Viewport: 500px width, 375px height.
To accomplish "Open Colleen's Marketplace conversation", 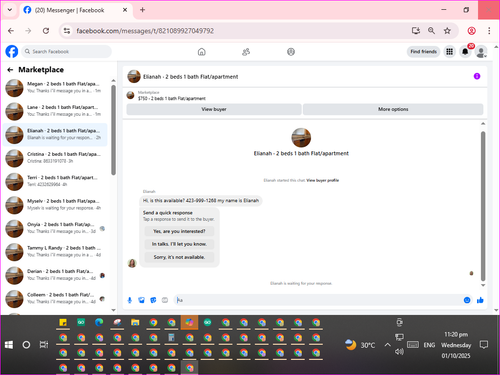I will tap(55, 298).
